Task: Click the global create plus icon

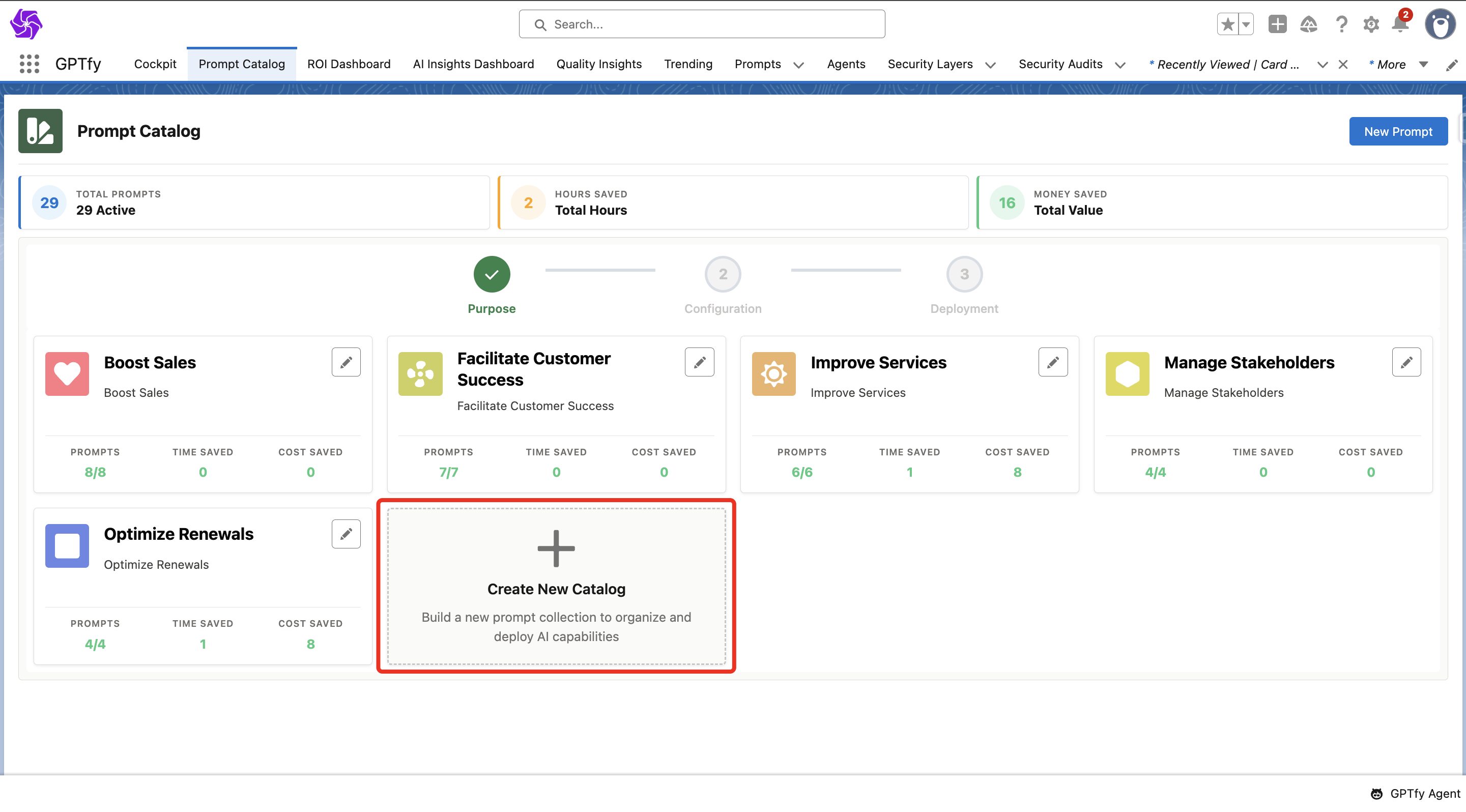Action: (x=1277, y=24)
